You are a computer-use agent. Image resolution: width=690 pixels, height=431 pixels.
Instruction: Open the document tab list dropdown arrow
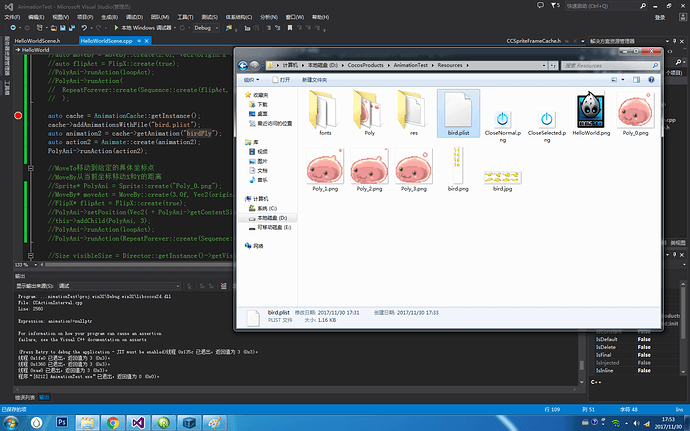tap(583, 41)
